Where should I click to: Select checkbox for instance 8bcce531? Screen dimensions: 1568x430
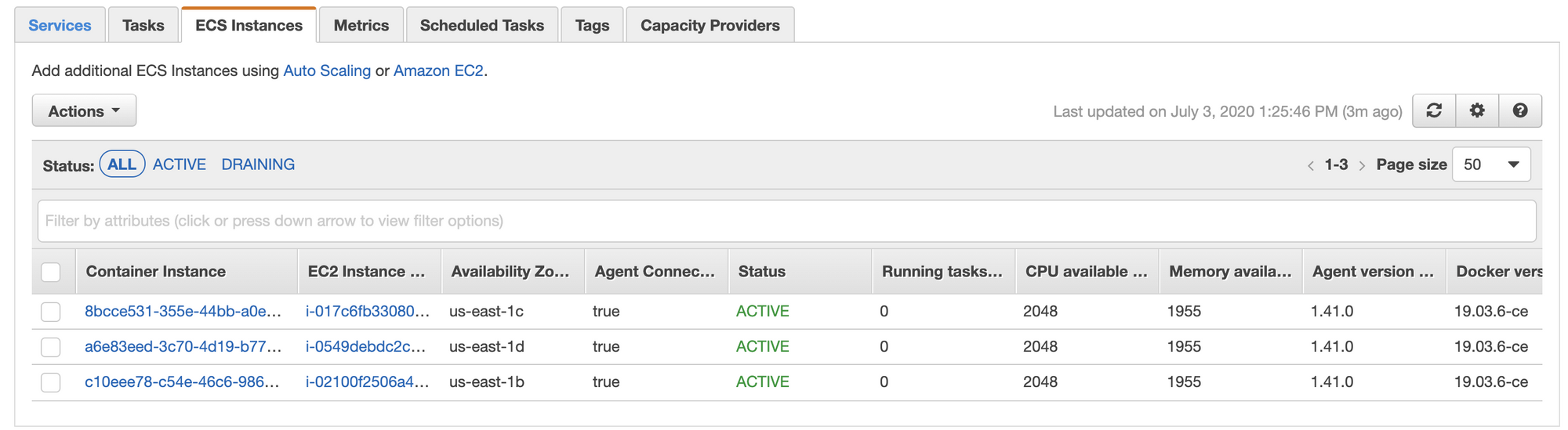pyautogui.click(x=51, y=312)
